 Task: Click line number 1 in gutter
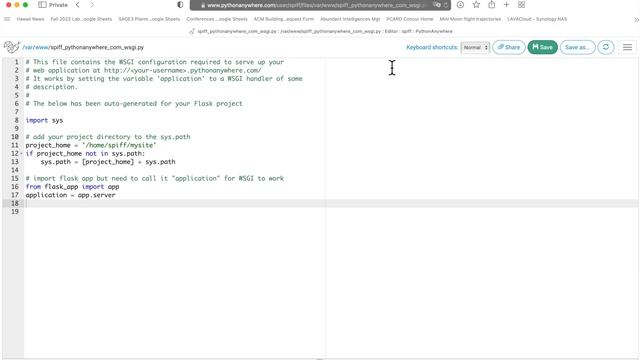(x=16, y=62)
